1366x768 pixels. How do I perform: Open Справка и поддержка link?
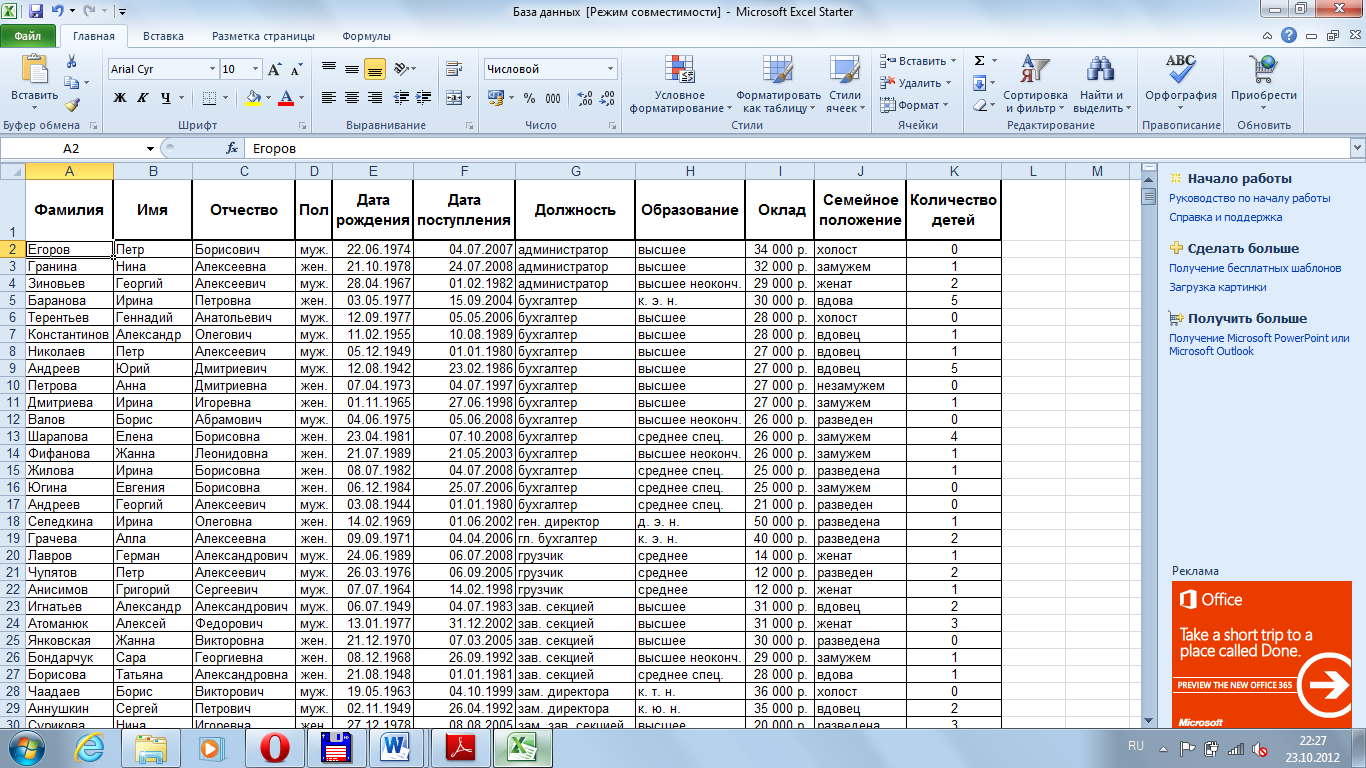pos(1225,217)
